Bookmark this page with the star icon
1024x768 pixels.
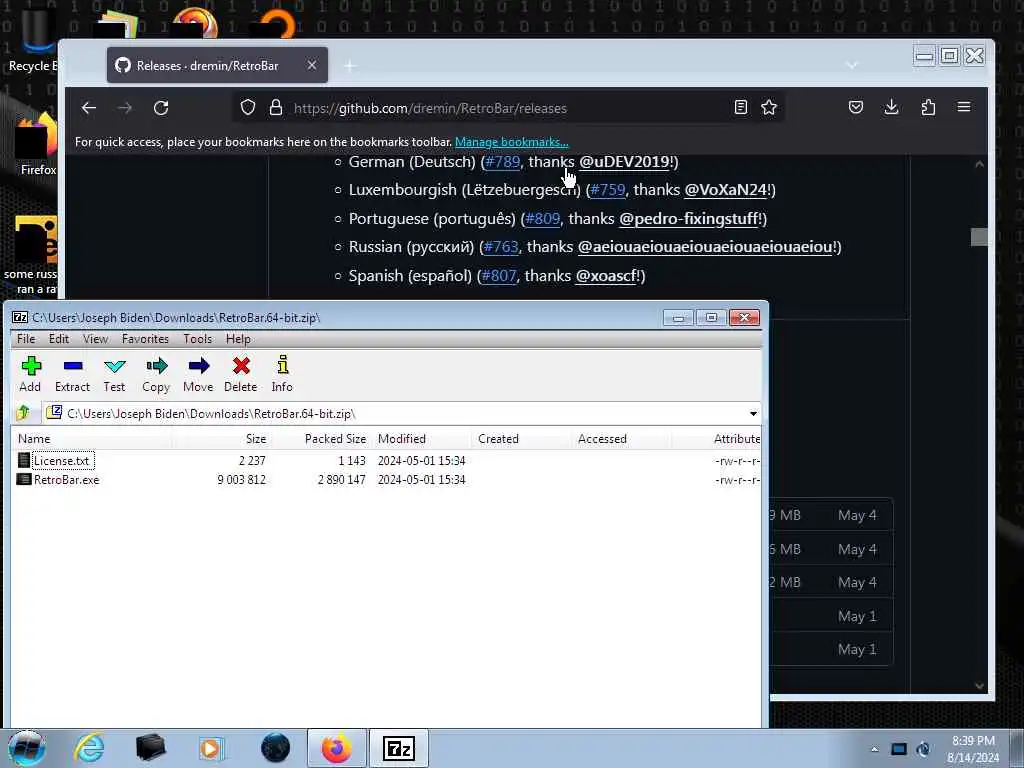point(769,107)
